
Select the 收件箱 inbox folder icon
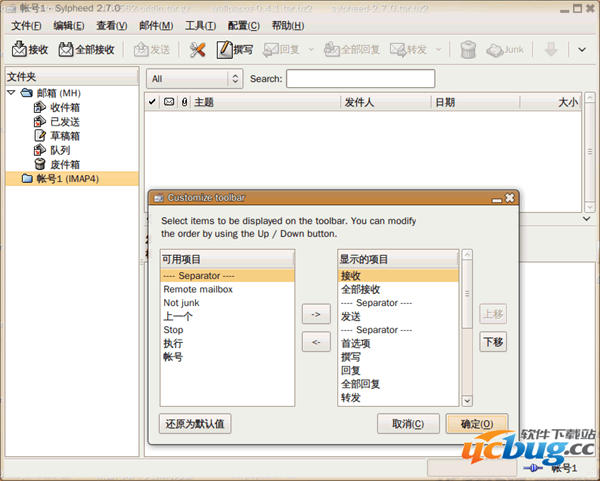click(41, 107)
